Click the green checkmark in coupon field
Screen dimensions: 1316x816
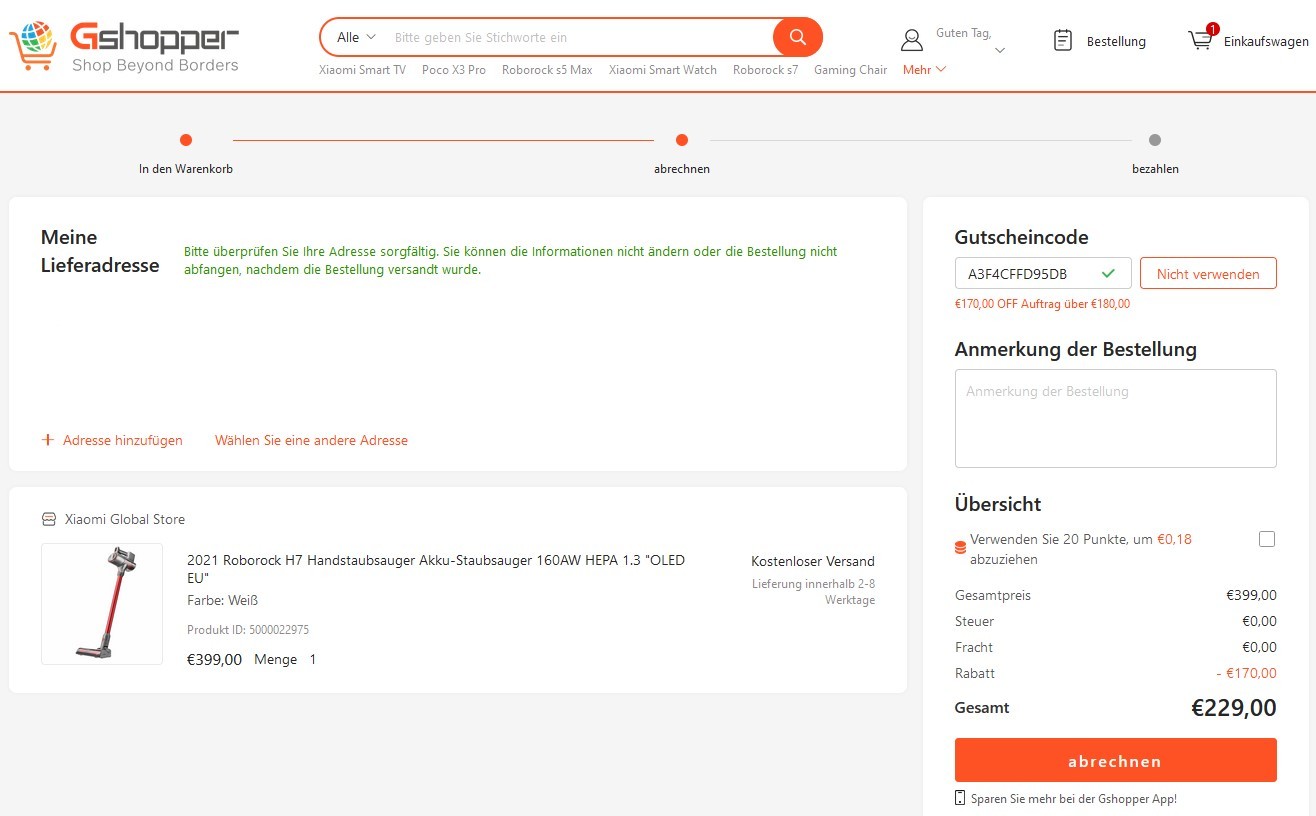click(x=1108, y=273)
